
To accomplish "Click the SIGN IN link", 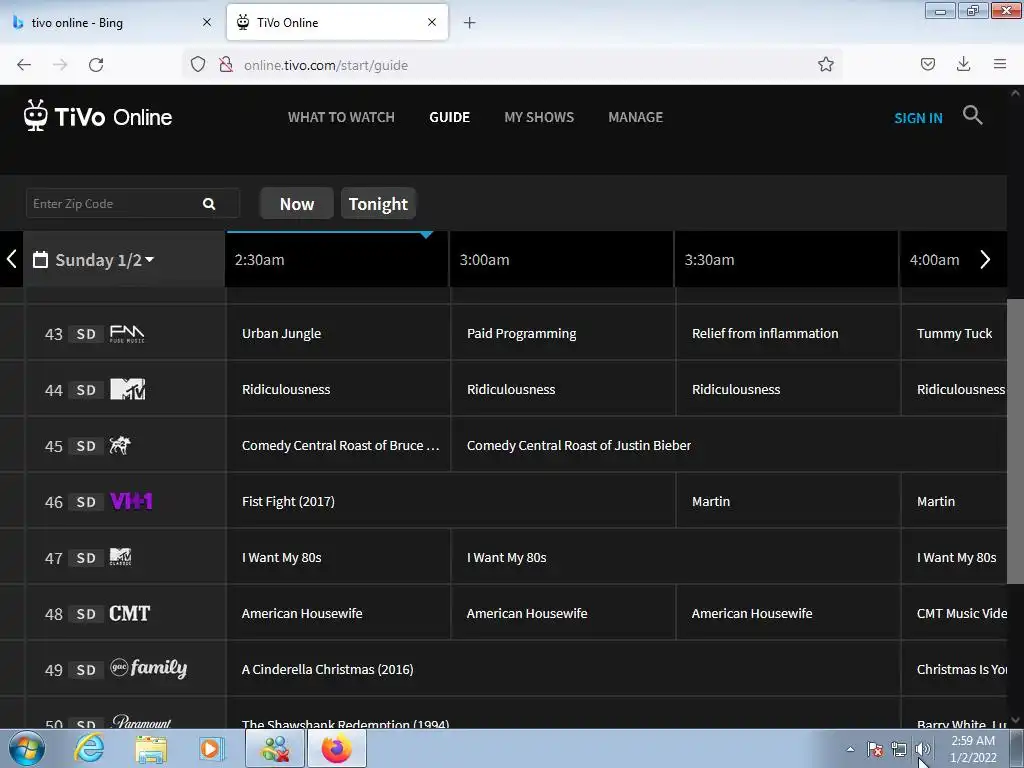I will [918, 118].
